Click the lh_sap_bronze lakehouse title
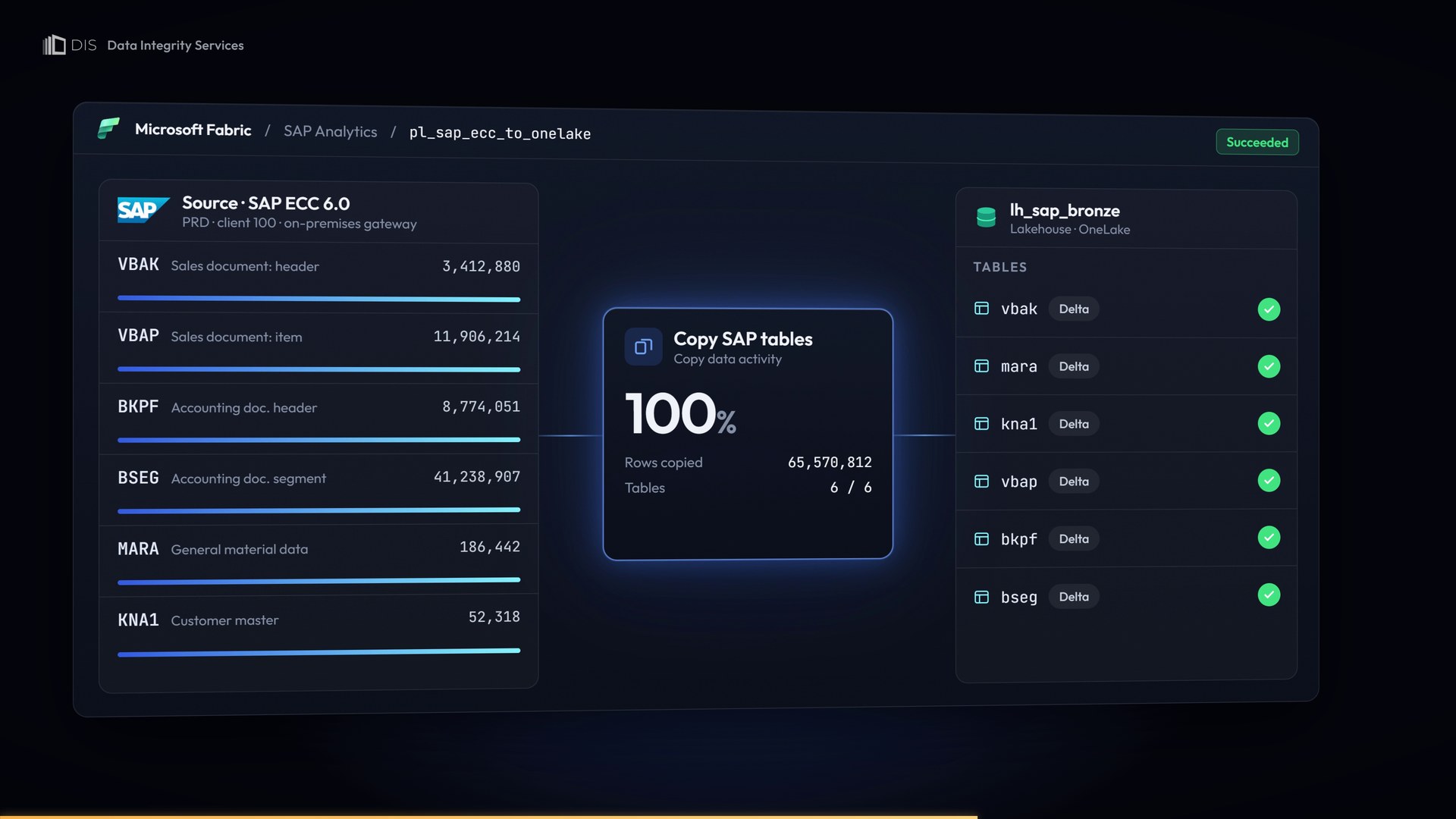Viewport: 1456px width, 819px height. pos(1065,211)
